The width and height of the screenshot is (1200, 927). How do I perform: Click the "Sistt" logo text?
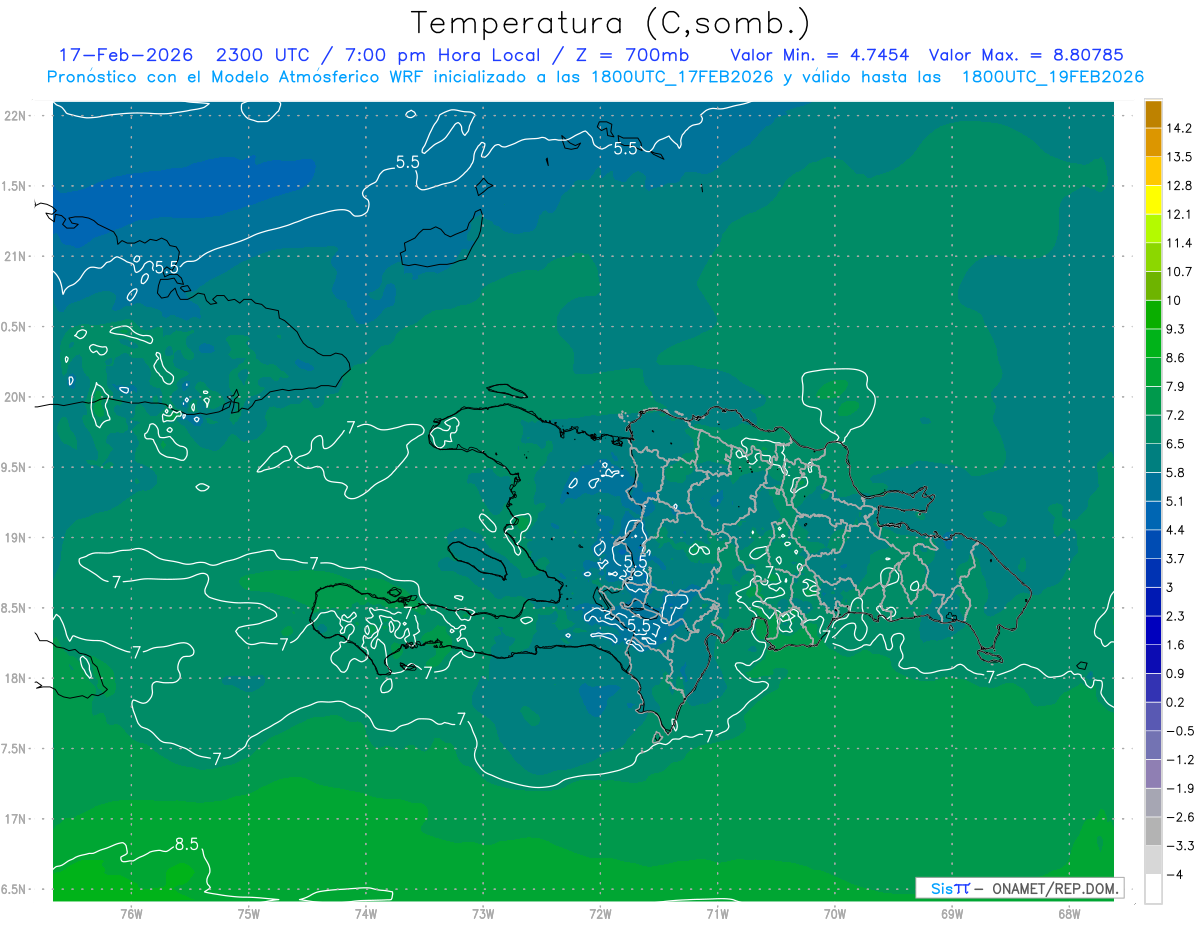click(x=950, y=888)
